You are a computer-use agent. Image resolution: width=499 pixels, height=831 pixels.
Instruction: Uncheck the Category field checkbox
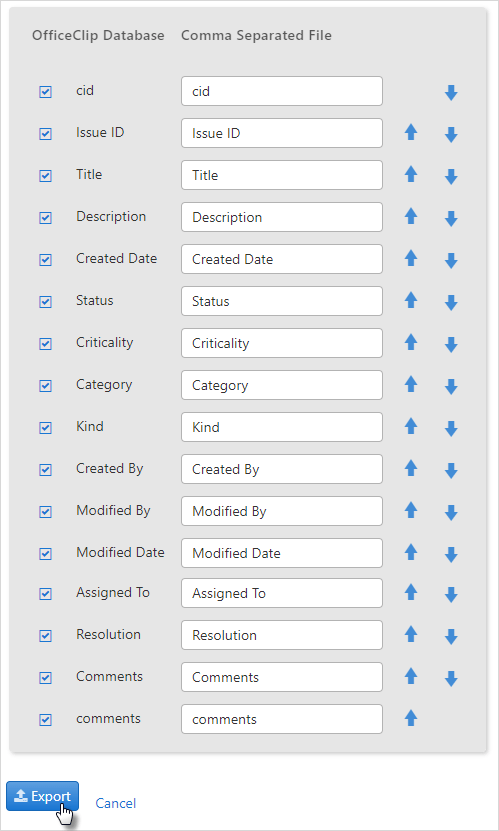pyautogui.click(x=46, y=386)
